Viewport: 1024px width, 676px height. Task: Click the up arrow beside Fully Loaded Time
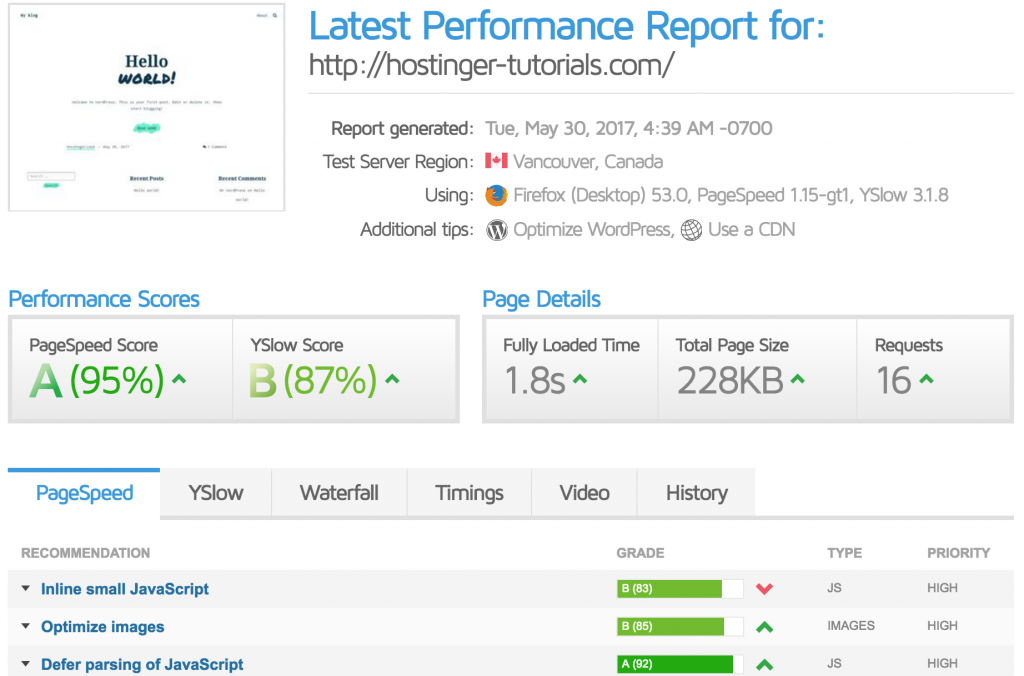580,378
